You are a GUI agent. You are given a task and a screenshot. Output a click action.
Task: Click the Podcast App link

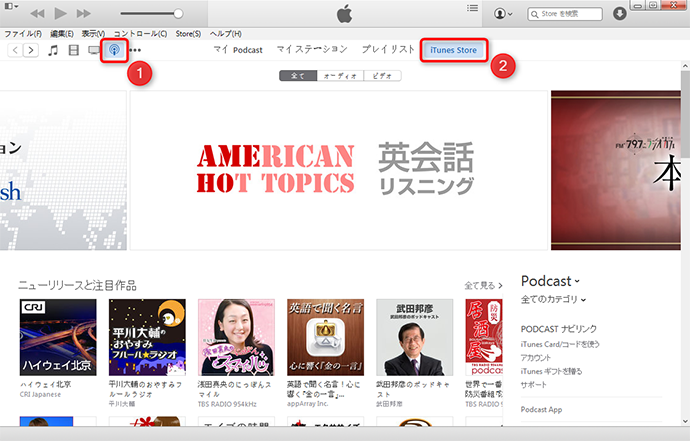(541, 409)
